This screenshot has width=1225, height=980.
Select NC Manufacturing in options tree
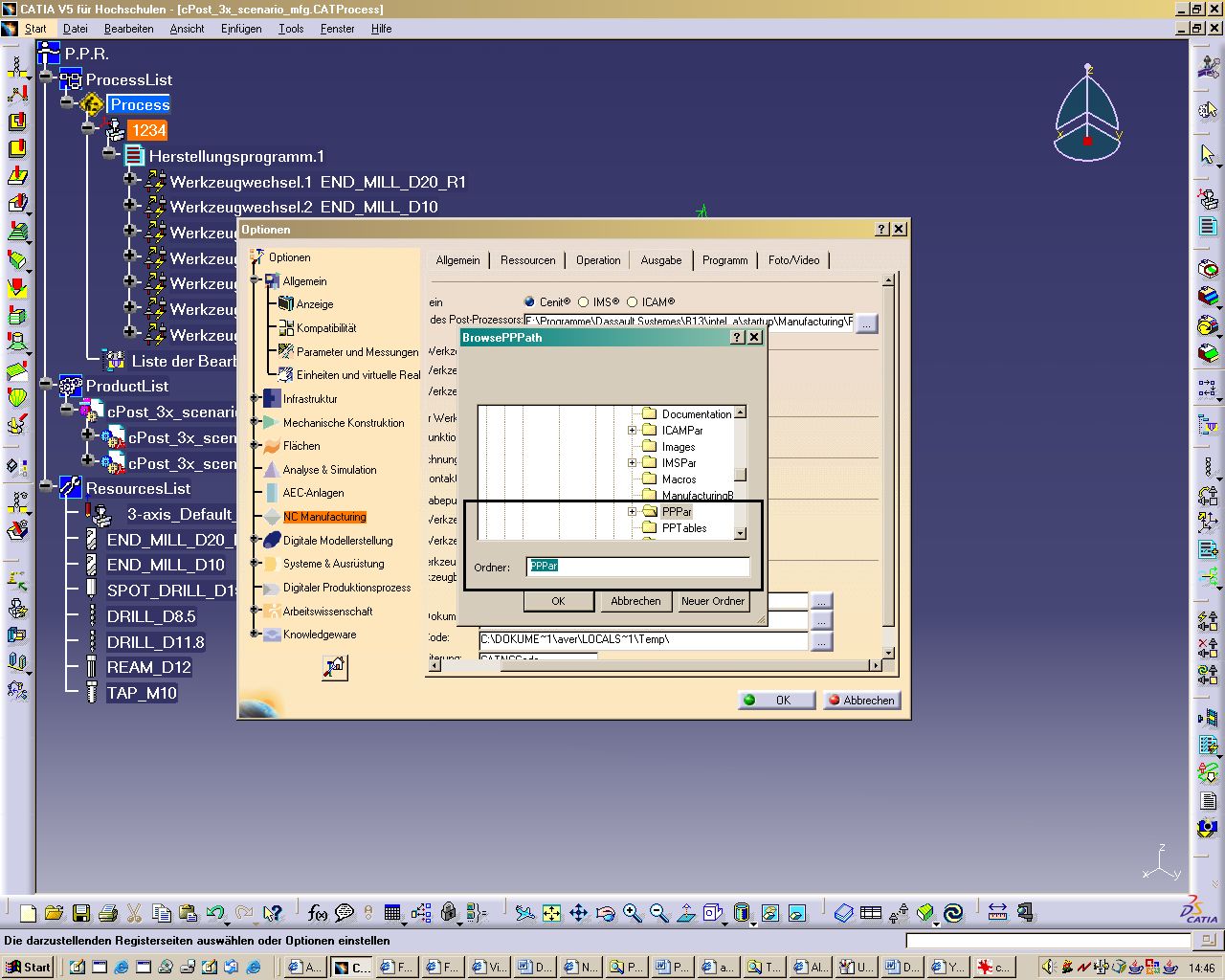(324, 517)
